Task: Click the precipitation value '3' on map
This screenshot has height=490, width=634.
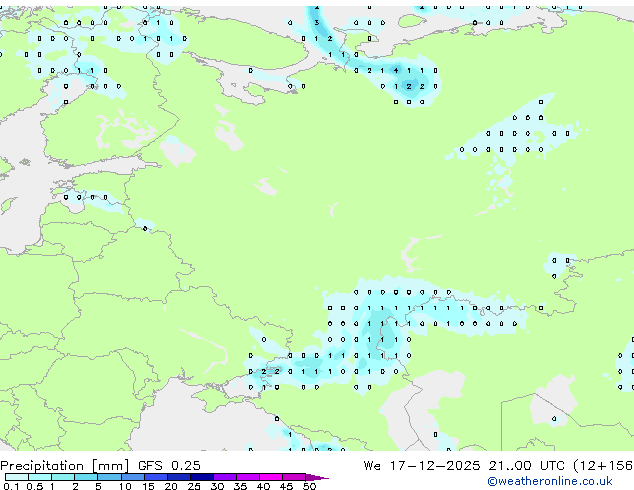Action: [x=317, y=23]
